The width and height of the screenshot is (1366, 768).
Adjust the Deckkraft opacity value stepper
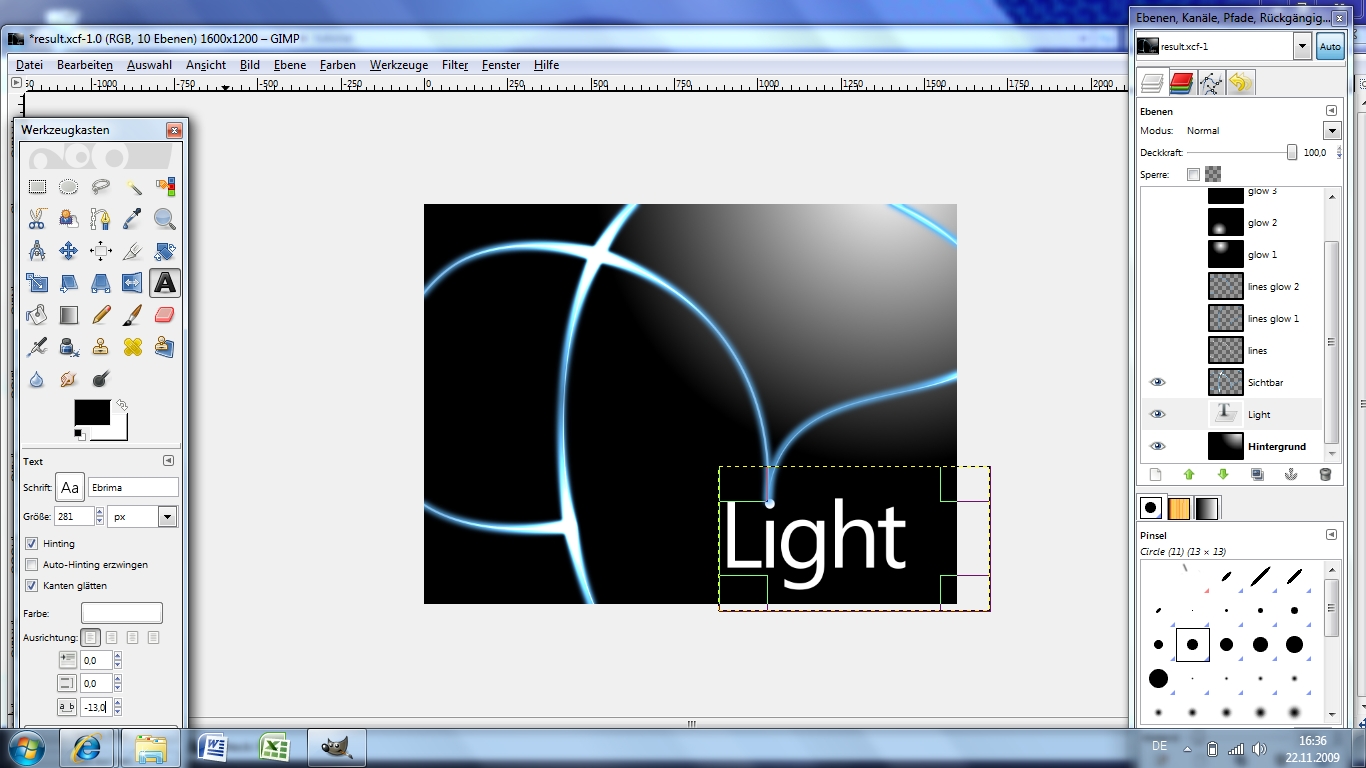[x=1339, y=152]
